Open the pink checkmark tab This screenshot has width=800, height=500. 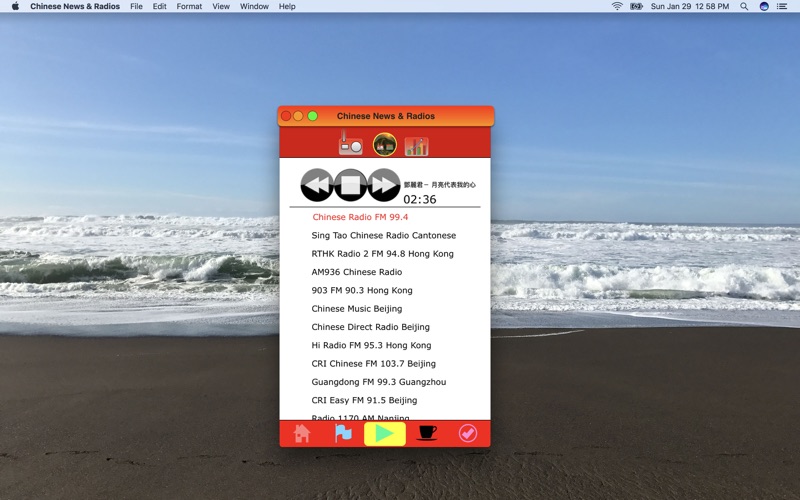click(468, 433)
